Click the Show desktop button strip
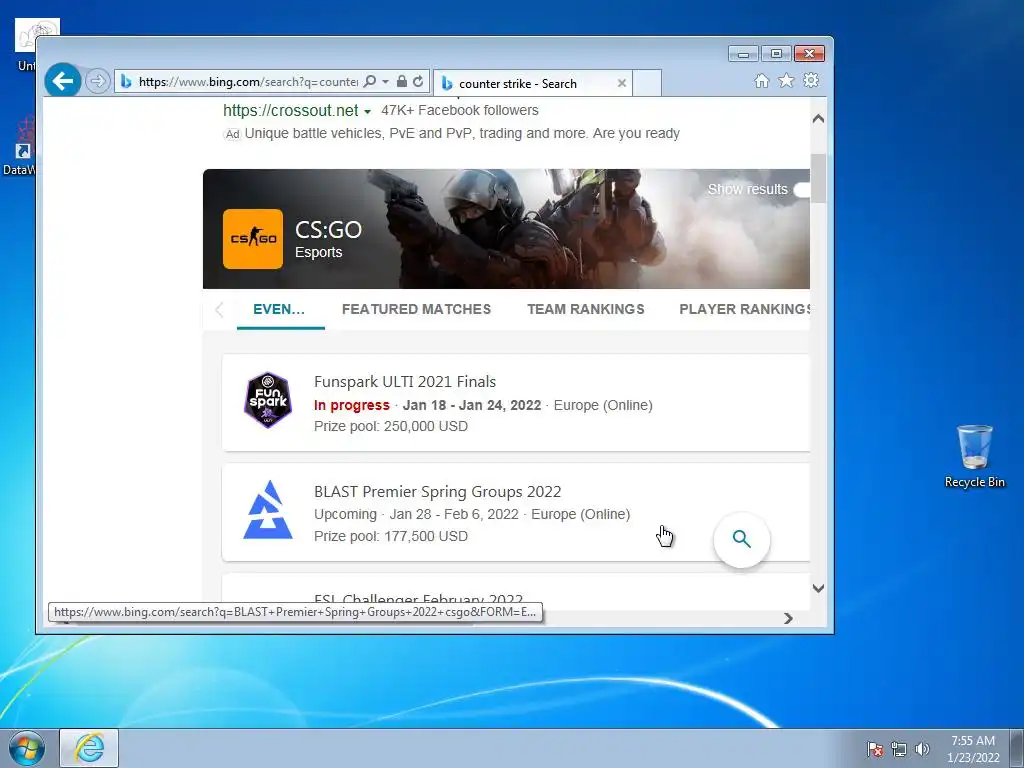This screenshot has height=768, width=1024. [x=1017, y=748]
